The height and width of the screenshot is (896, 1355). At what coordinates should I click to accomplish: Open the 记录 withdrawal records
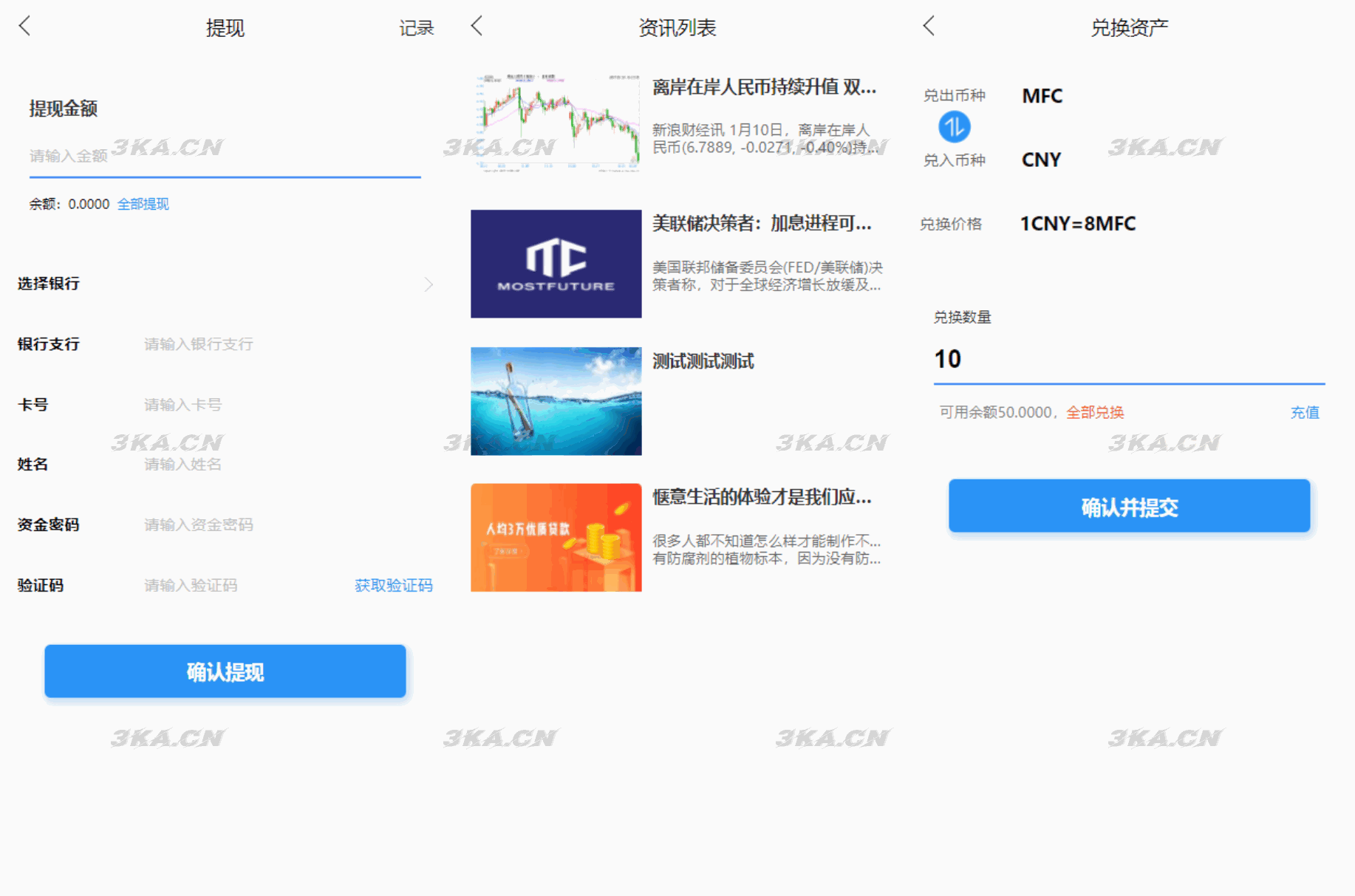pyautogui.click(x=416, y=28)
